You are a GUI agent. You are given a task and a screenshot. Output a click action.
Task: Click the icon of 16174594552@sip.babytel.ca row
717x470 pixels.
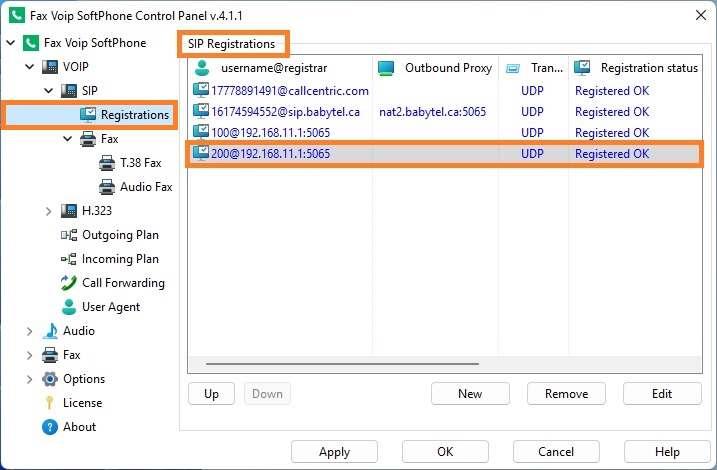(x=201, y=111)
